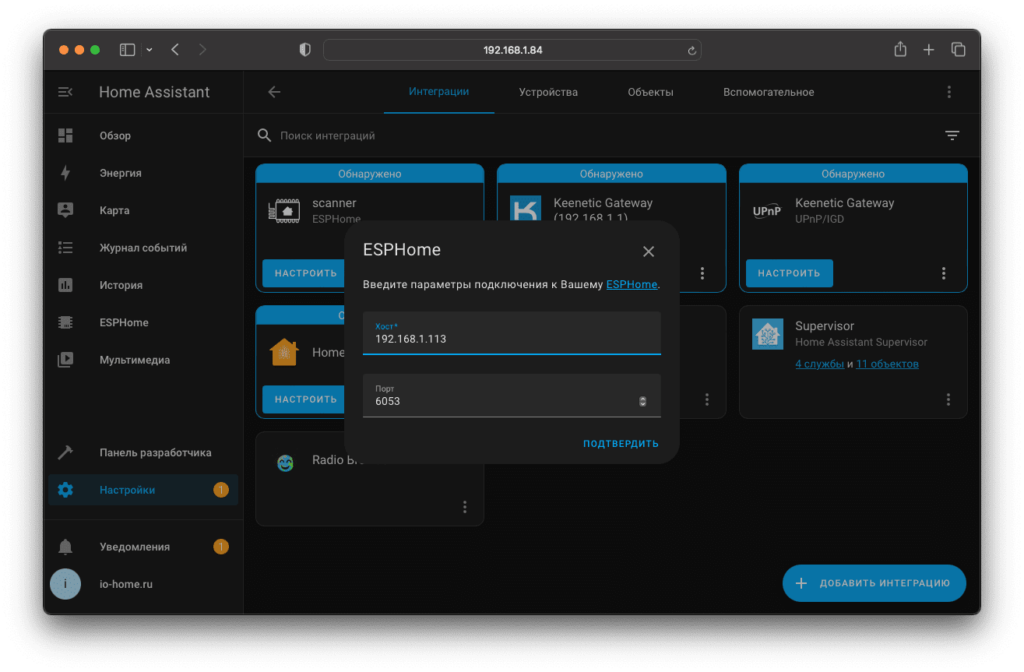Screen dimensions: 1024x672
Task: Go back with the integrations page arrow
Action: tap(274, 92)
